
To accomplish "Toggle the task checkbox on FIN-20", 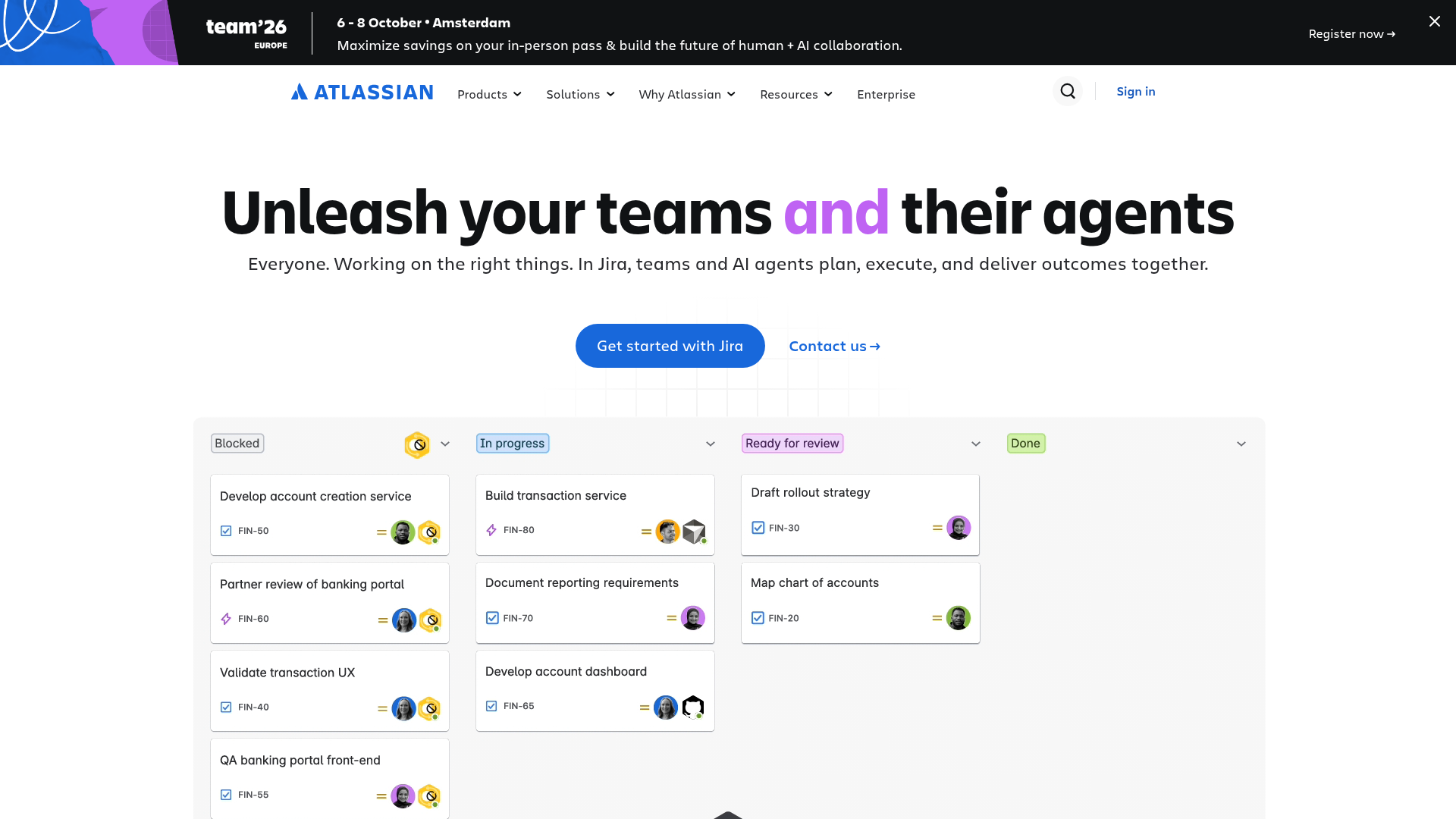I will pyautogui.click(x=758, y=618).
